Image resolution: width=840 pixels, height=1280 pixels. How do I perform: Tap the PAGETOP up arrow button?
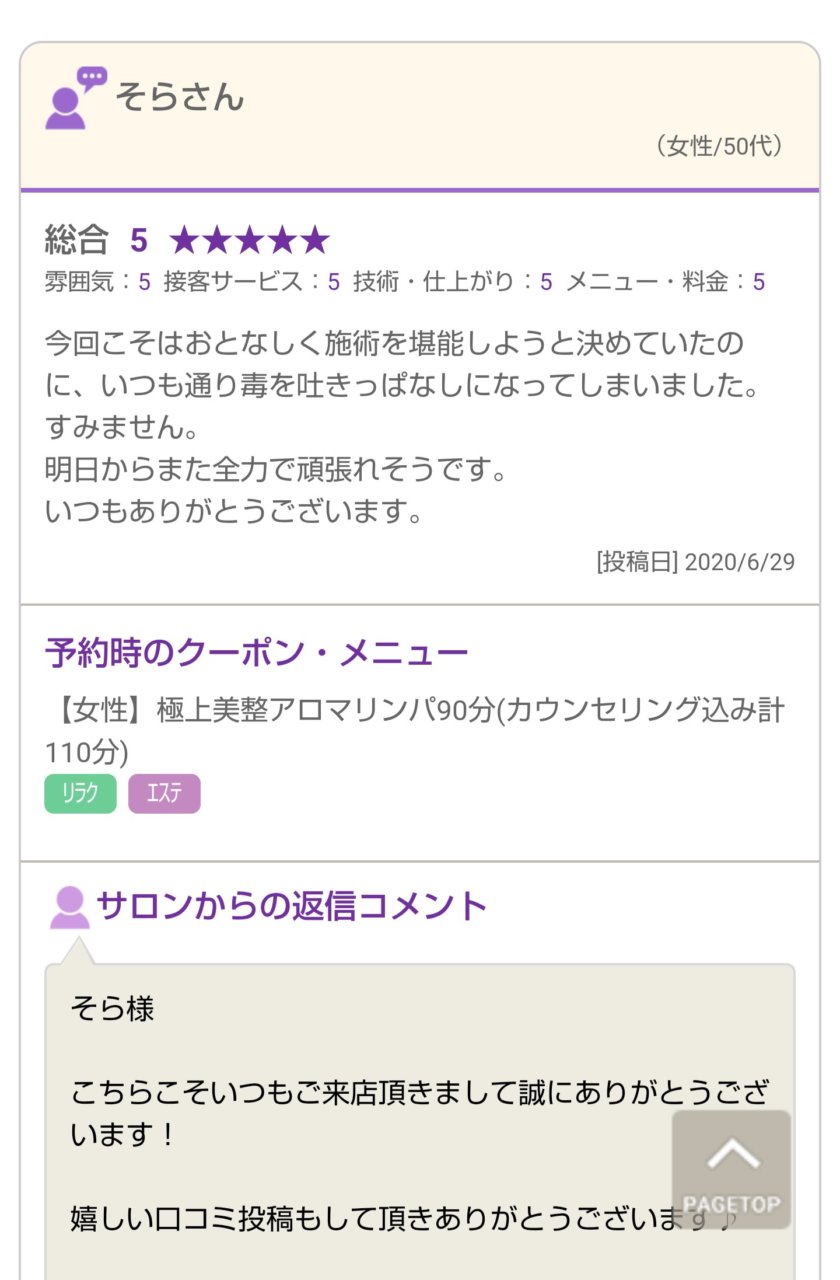point(731,1168)
